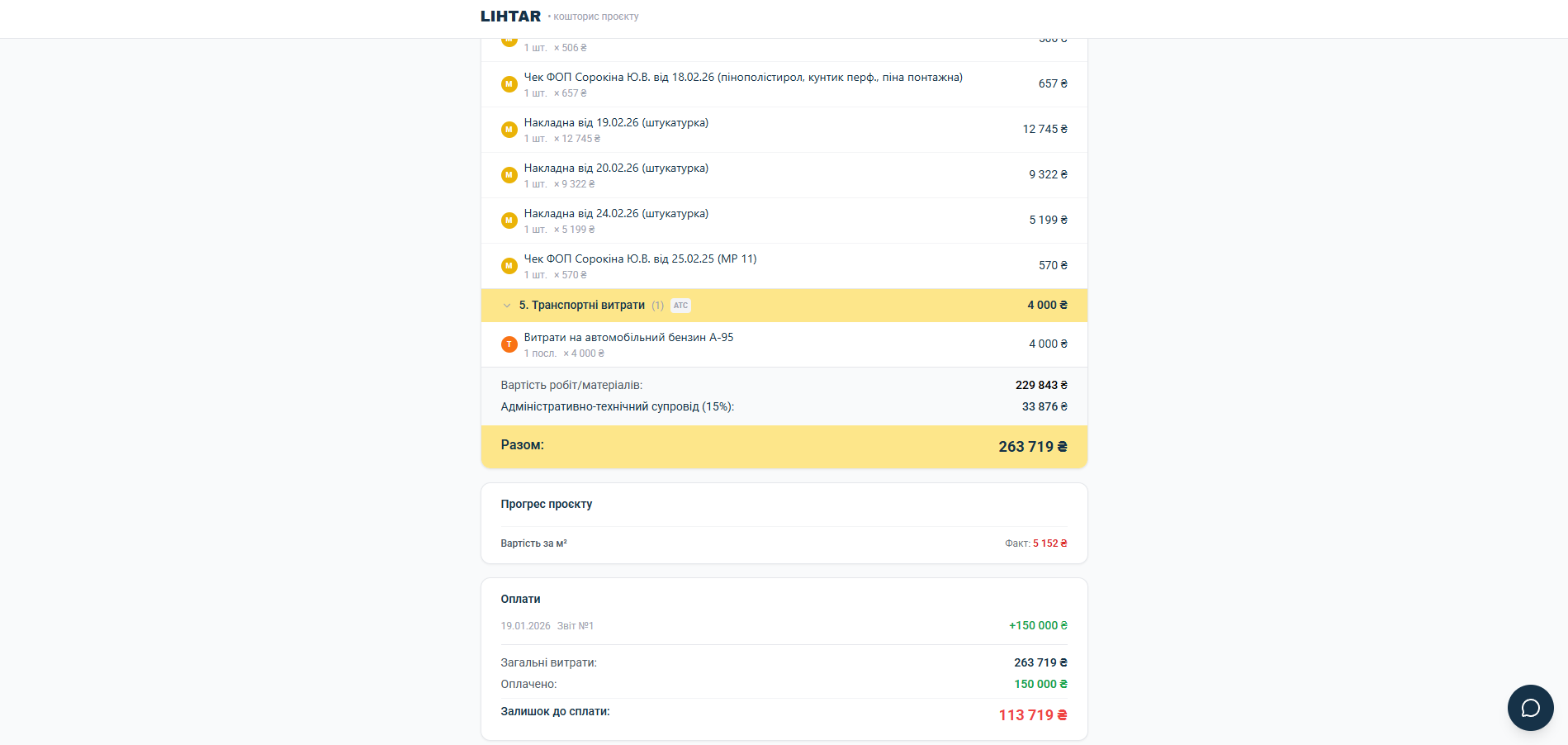The width and height of the screenshot is (1568, 745).
Task: Click the АТС badge in Транспортні витрати row
Action: pos(680,305)
